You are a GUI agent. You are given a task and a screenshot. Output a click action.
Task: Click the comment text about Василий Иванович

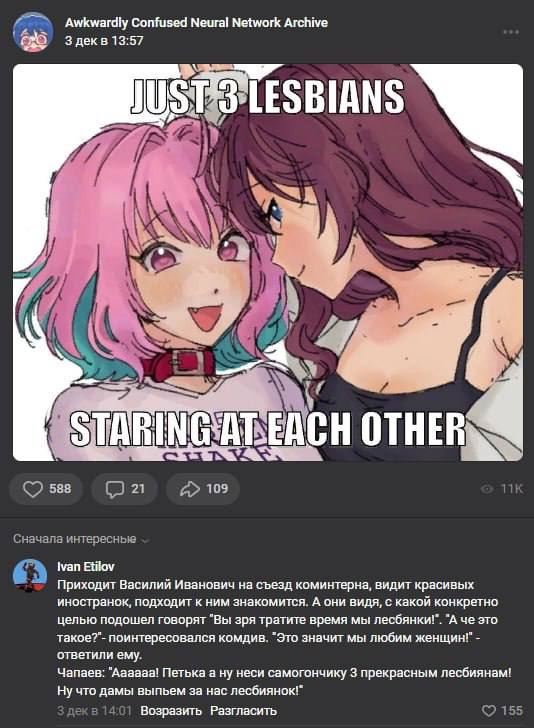[284, 637]
